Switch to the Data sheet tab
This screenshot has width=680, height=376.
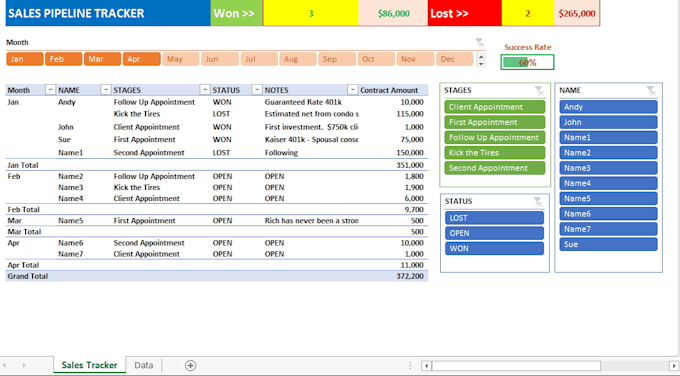tap(144, 365)
